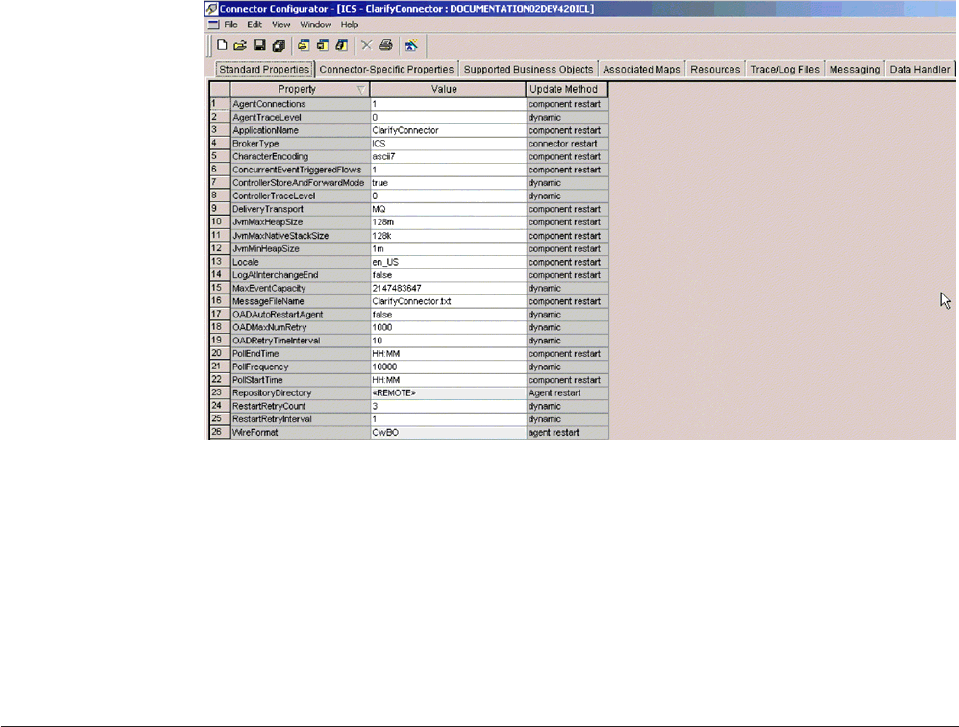Click the ControllerStoreAndForwardMode value true
959x727 pixels.
pos(448,183)
